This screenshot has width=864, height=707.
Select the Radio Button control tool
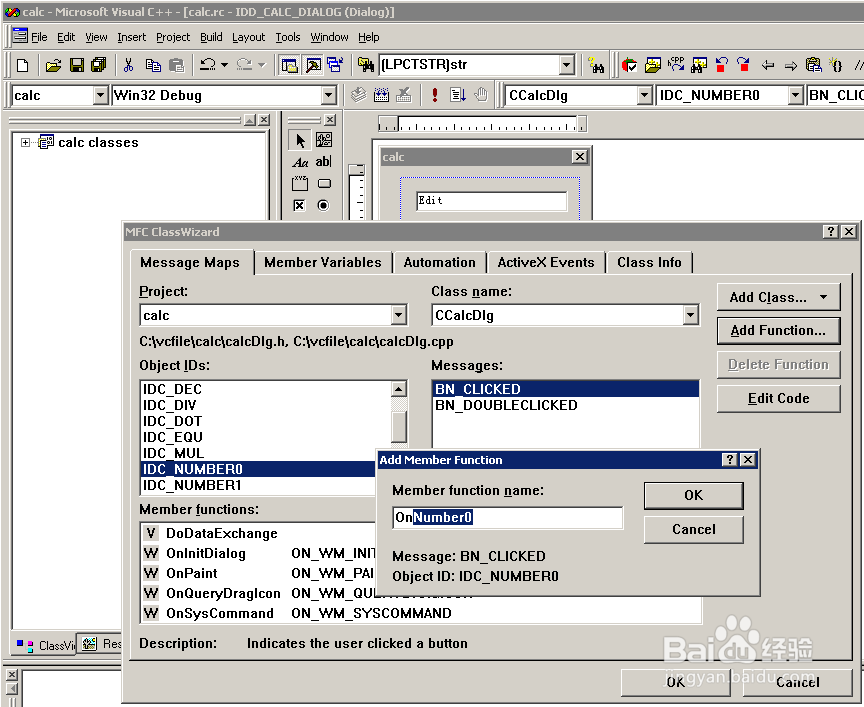click(x=323, y=206)
